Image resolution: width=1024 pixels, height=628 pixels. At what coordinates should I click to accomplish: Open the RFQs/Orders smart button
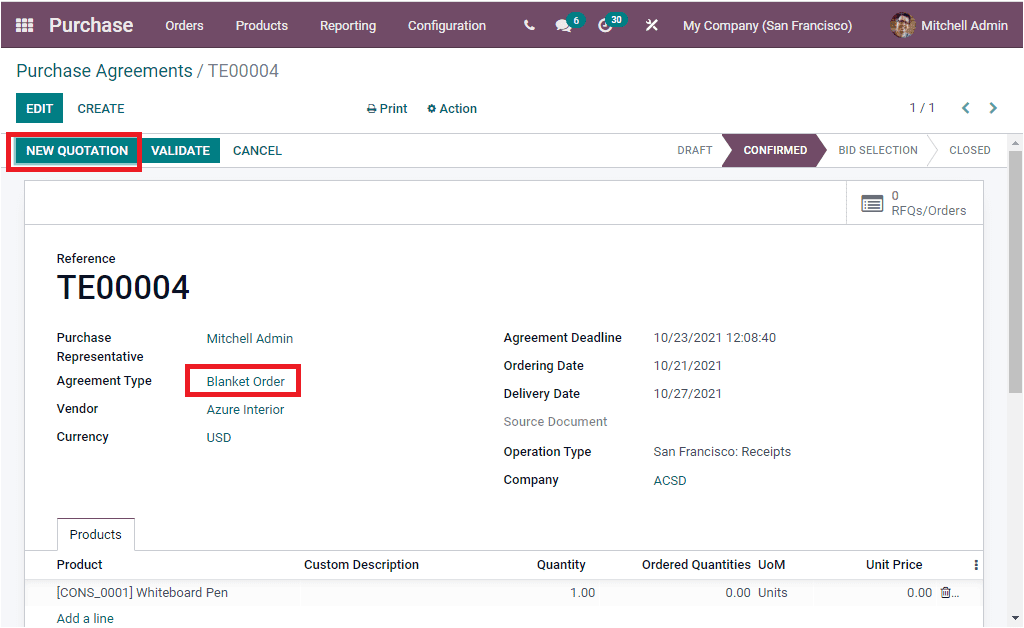[x=913, y=202]
